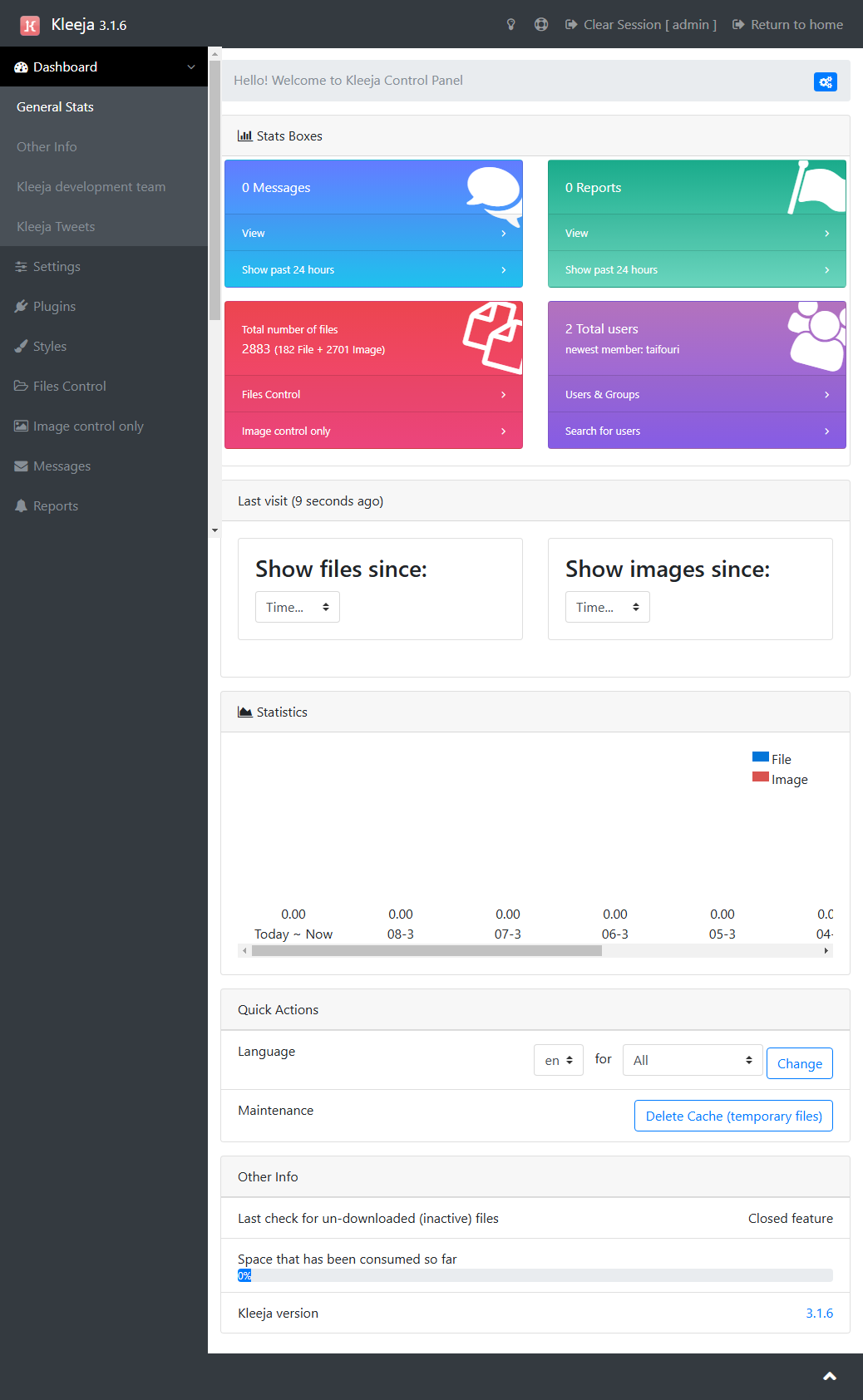863x1400 pixels.
Task: Click the consumed space progress bar
Action: [x=535, y=1275]
